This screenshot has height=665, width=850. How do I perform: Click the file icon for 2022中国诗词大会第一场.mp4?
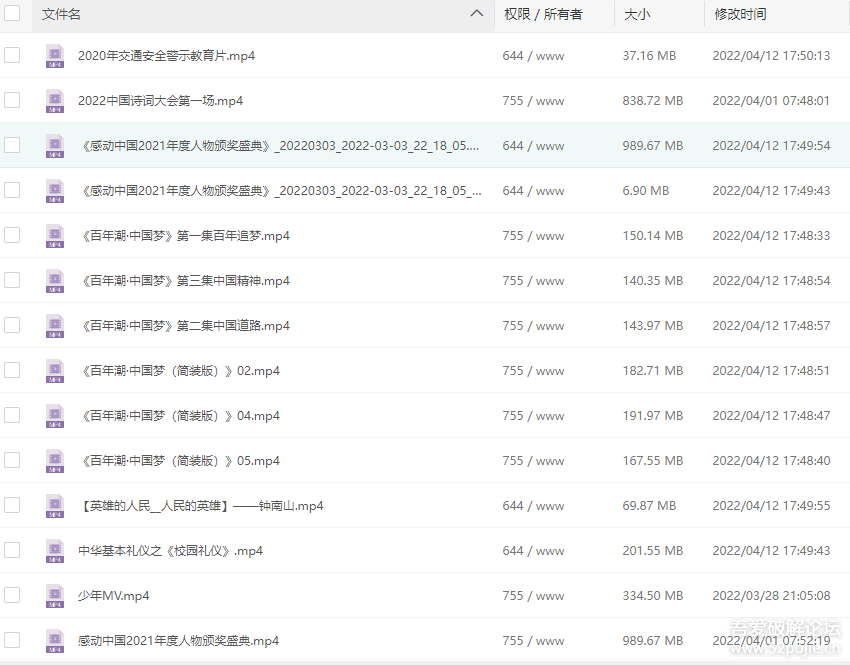tap(54, 100)
